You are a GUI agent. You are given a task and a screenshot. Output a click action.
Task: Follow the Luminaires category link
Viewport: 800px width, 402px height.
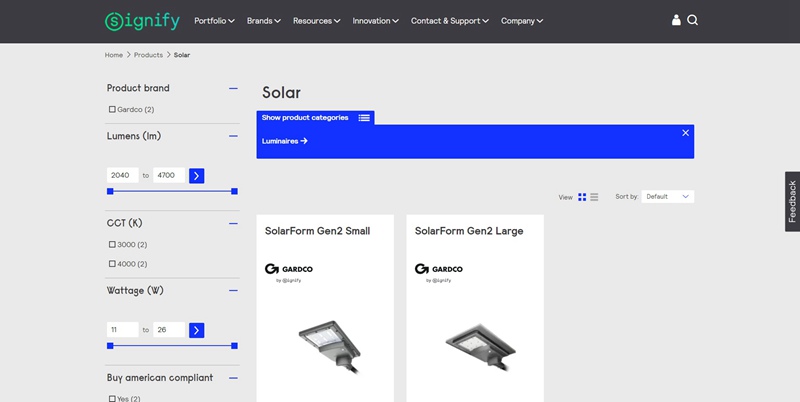click(x=285, y=141)
